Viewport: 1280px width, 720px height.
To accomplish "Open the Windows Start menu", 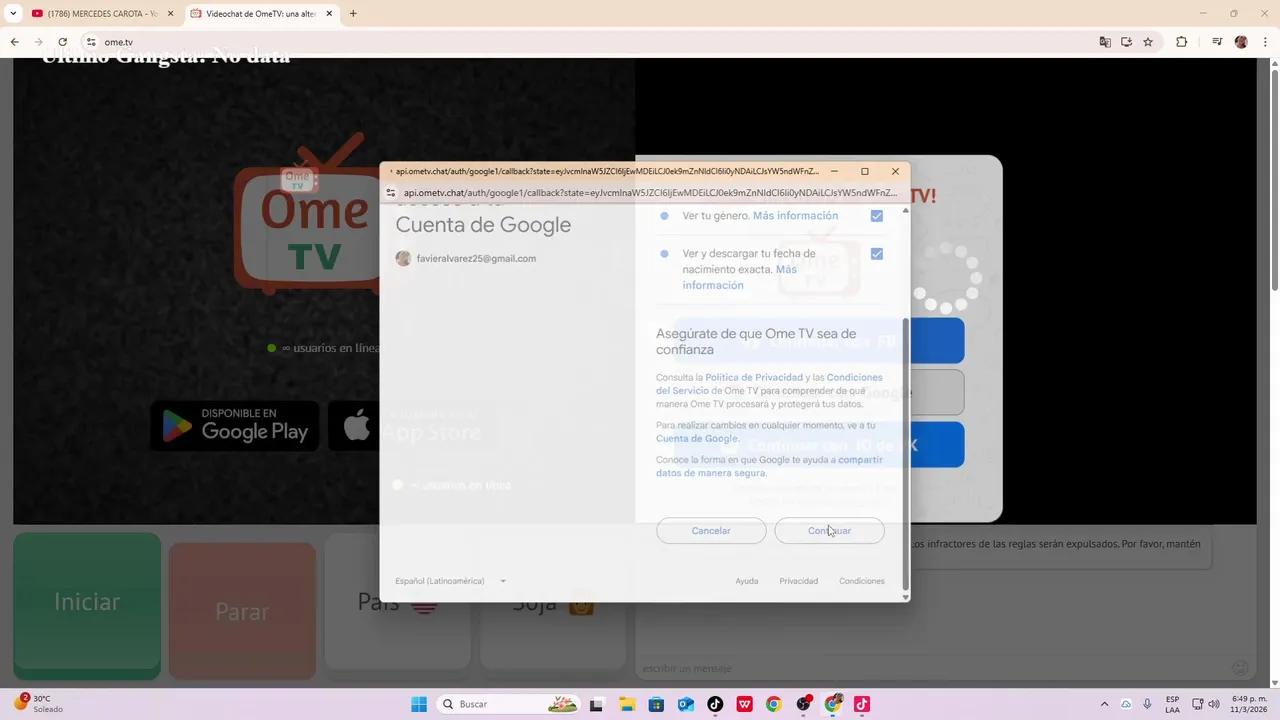I will 419,704.
